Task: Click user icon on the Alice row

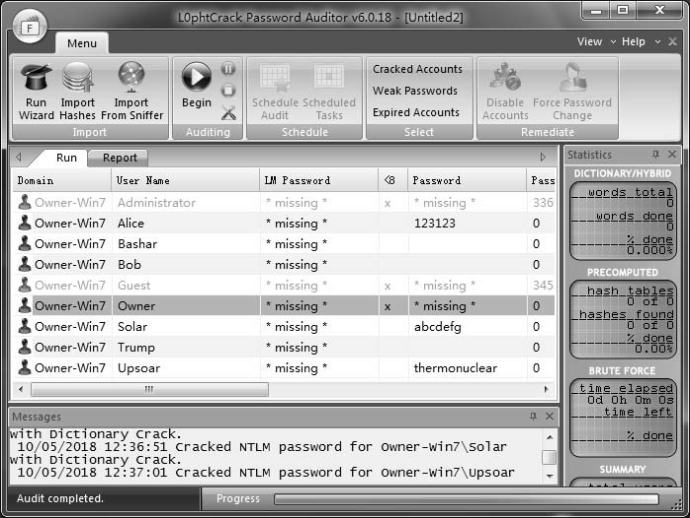Action: (25, 223)
